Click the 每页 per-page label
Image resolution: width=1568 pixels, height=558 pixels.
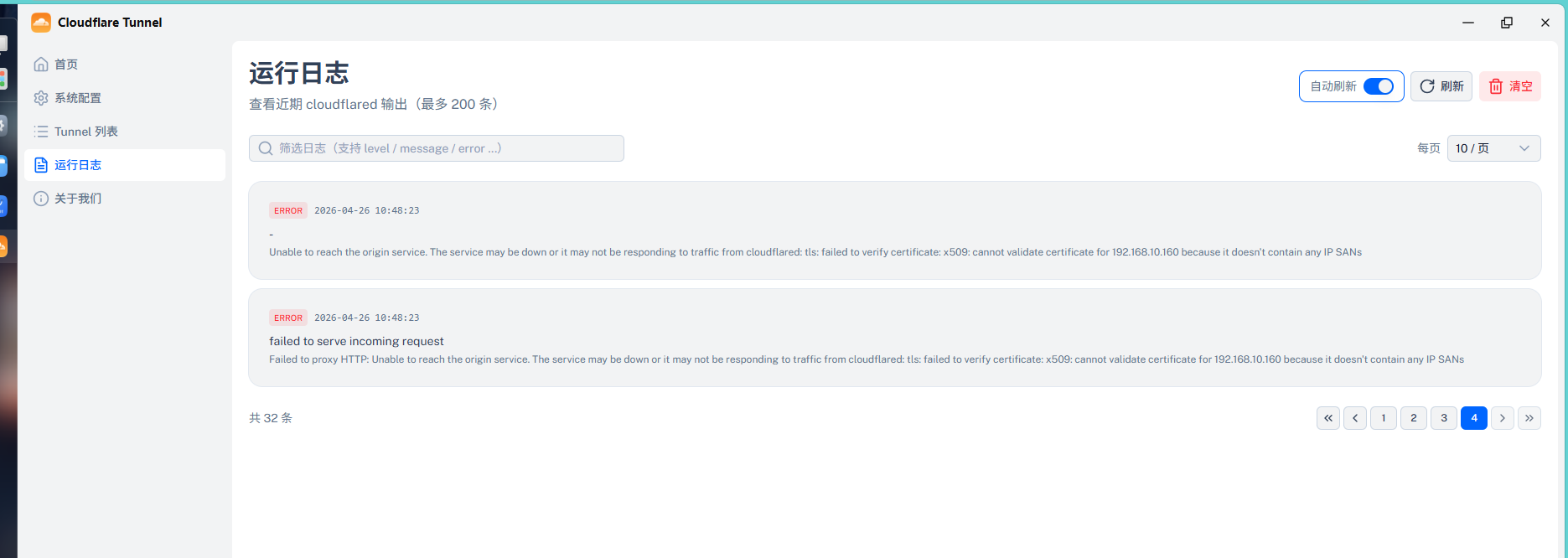(1429, 148)
